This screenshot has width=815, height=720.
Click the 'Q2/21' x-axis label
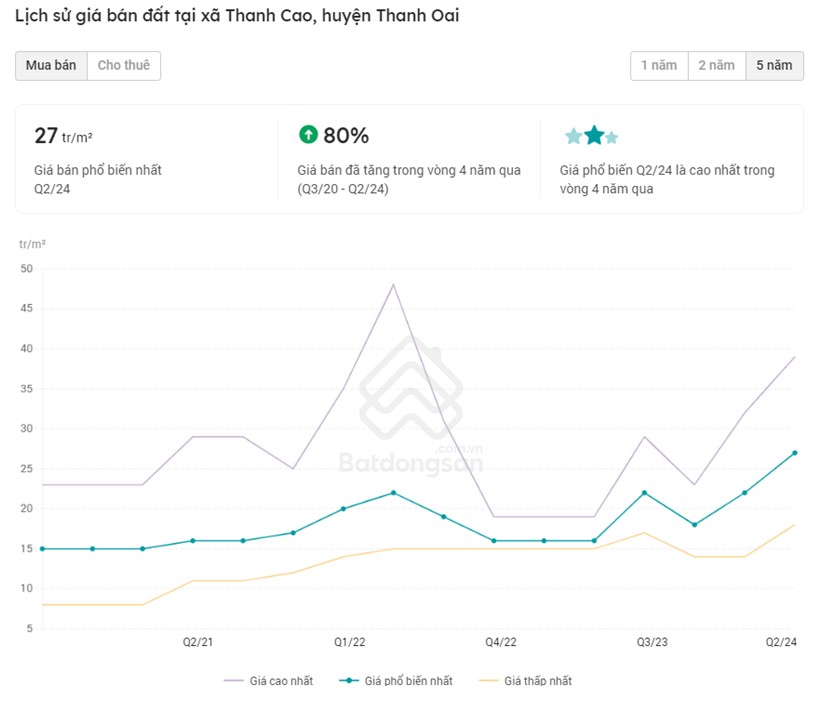[x=197, y=642]
